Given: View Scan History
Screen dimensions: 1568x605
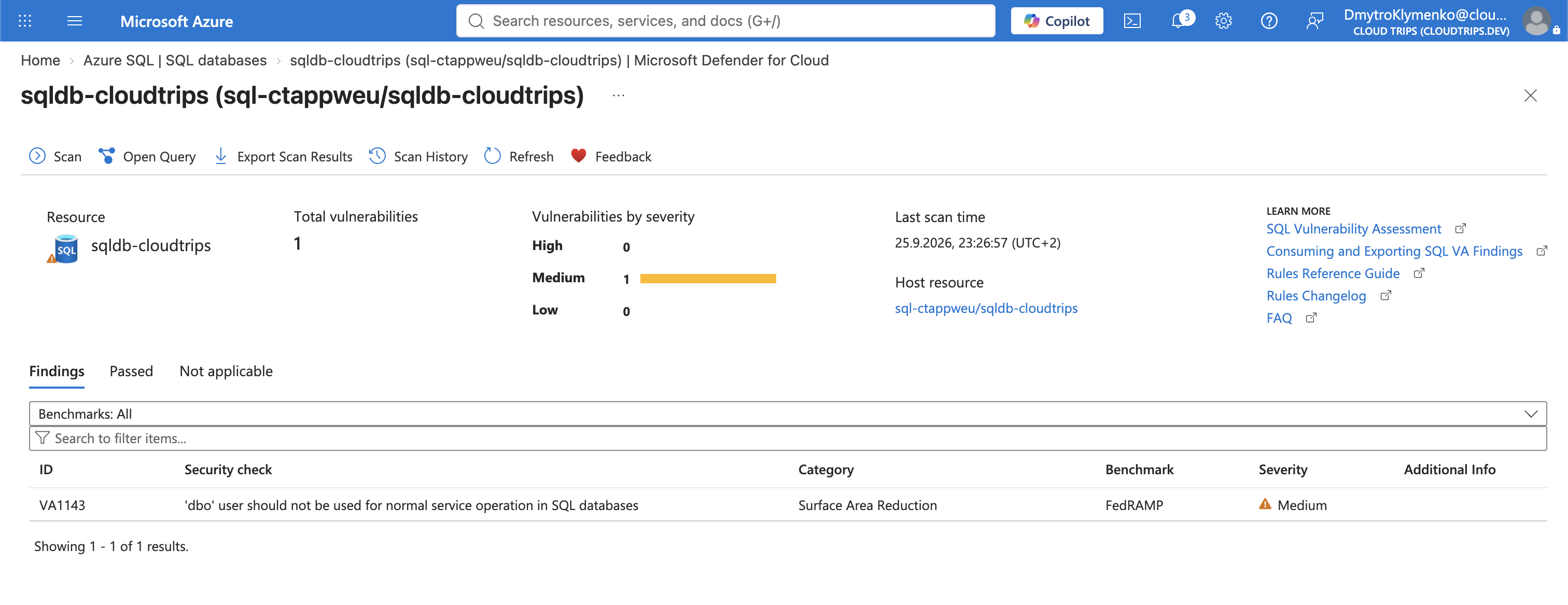Looking at the screenshot, I should (418, 157).
